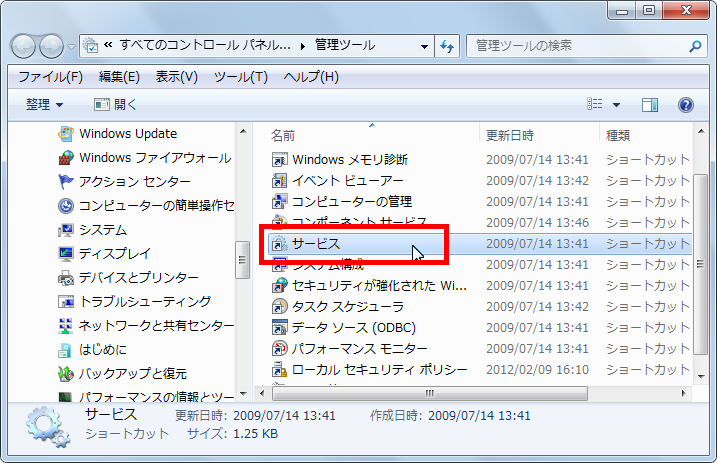Sort by the 名前 column header
The width and height of the screenshot is (717, 463).
(283, 135)
